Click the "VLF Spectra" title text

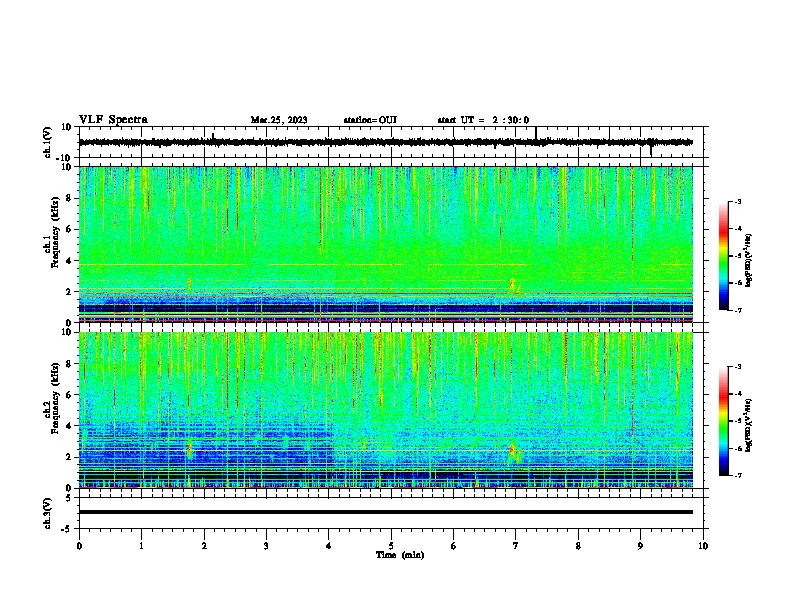(113, 120)
